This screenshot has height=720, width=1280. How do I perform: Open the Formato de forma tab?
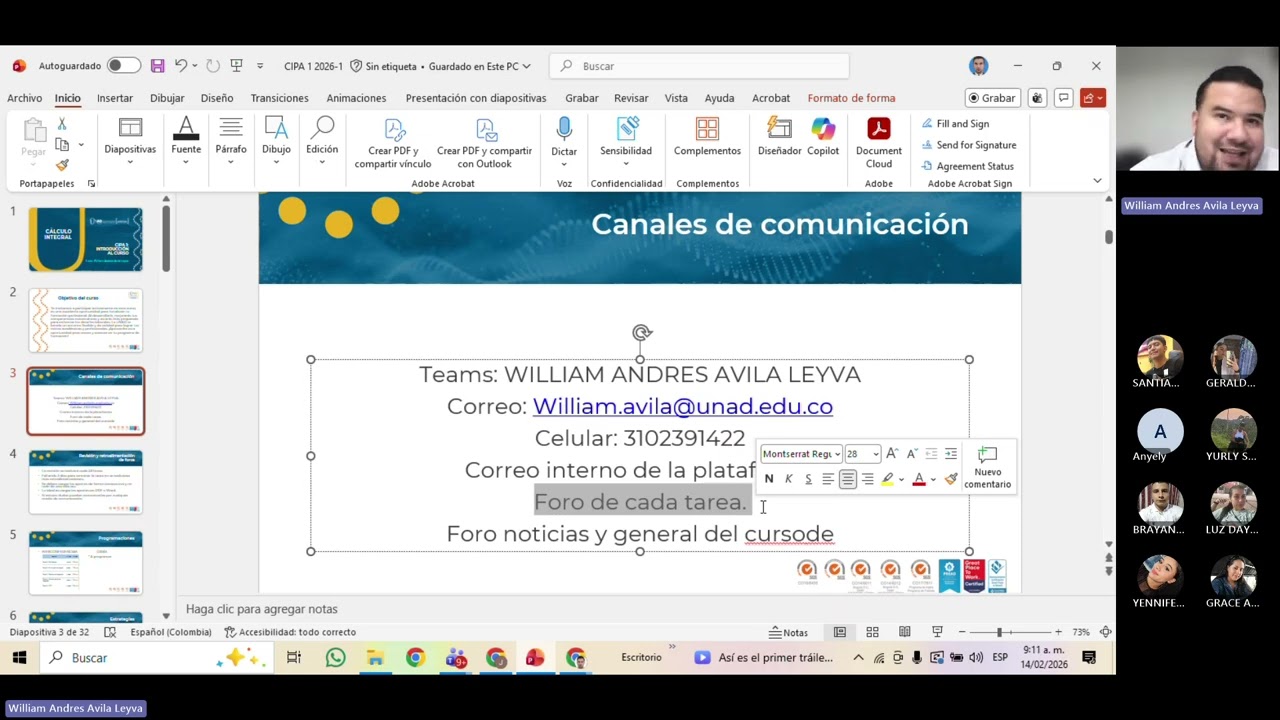click(851, 98)
